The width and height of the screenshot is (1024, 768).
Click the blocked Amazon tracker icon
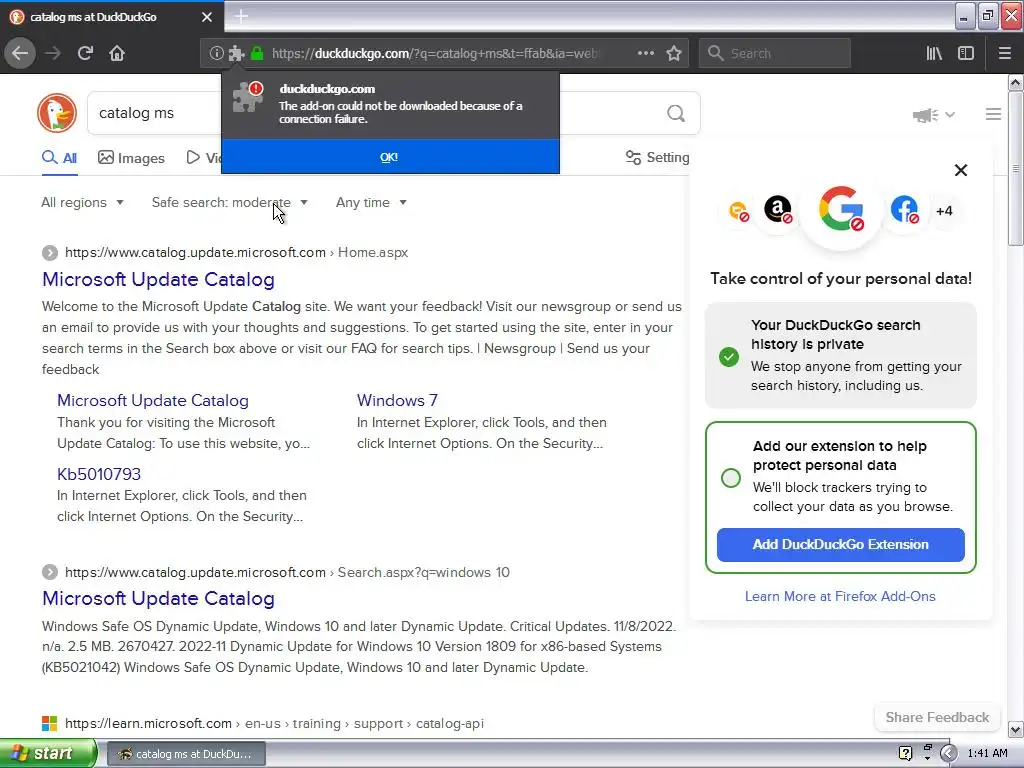pos(778,210)
